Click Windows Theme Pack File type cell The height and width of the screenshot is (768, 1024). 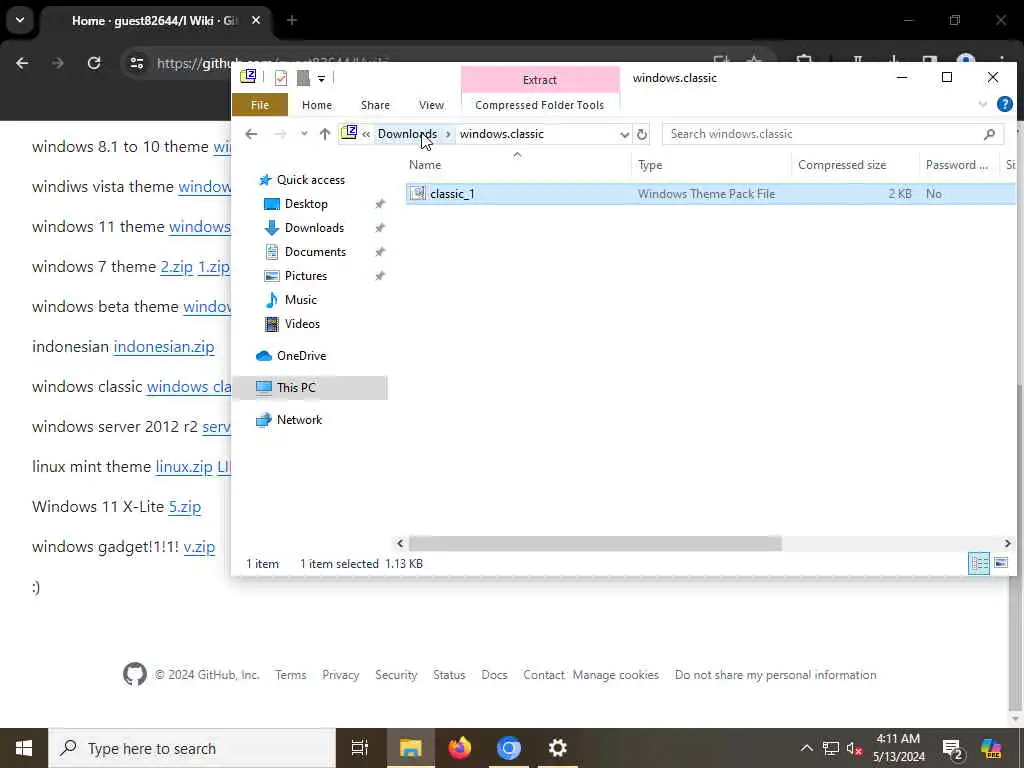click(x=706, y=193)
